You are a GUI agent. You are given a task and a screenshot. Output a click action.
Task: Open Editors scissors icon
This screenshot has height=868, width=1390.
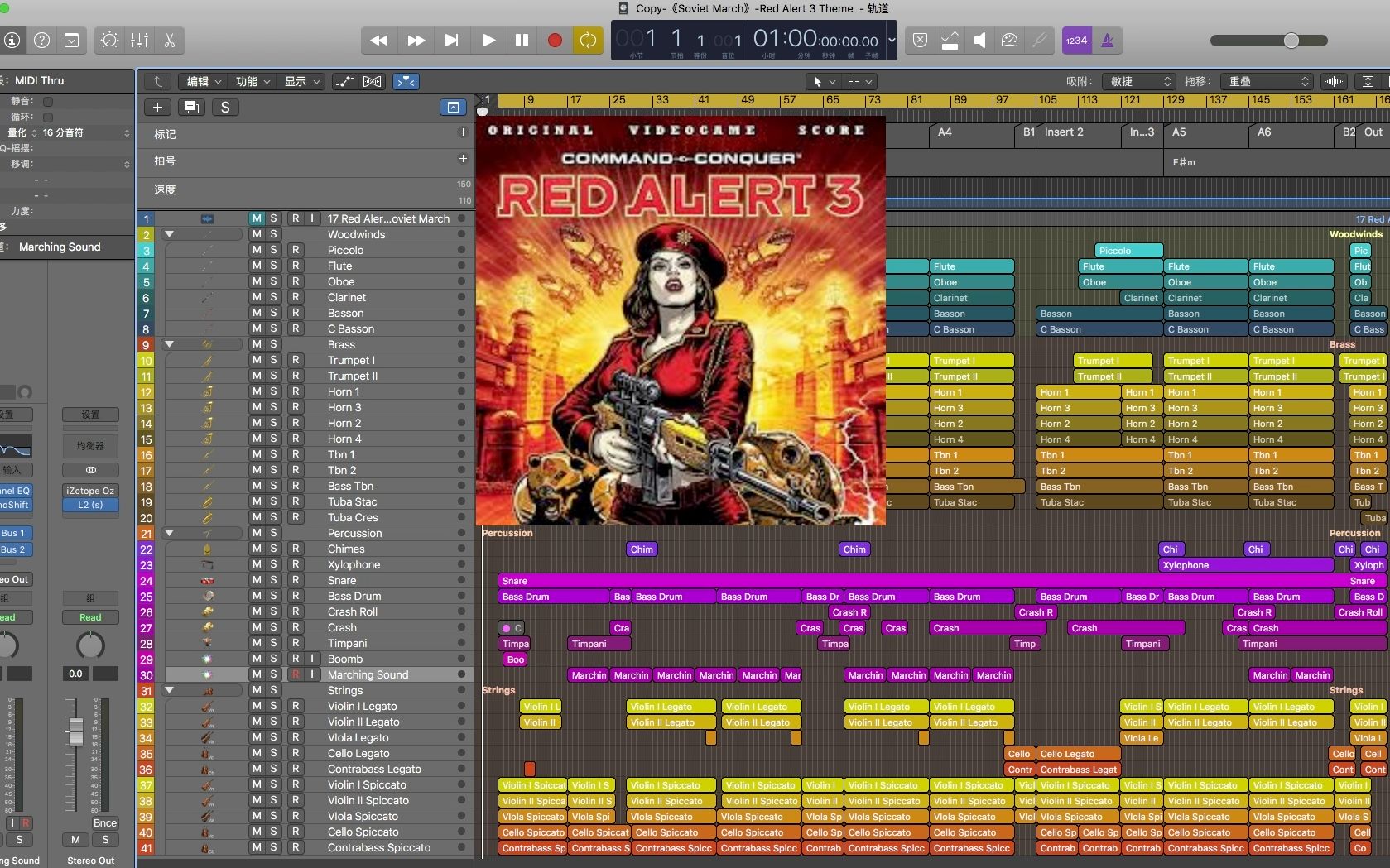[x=169, y=40]
